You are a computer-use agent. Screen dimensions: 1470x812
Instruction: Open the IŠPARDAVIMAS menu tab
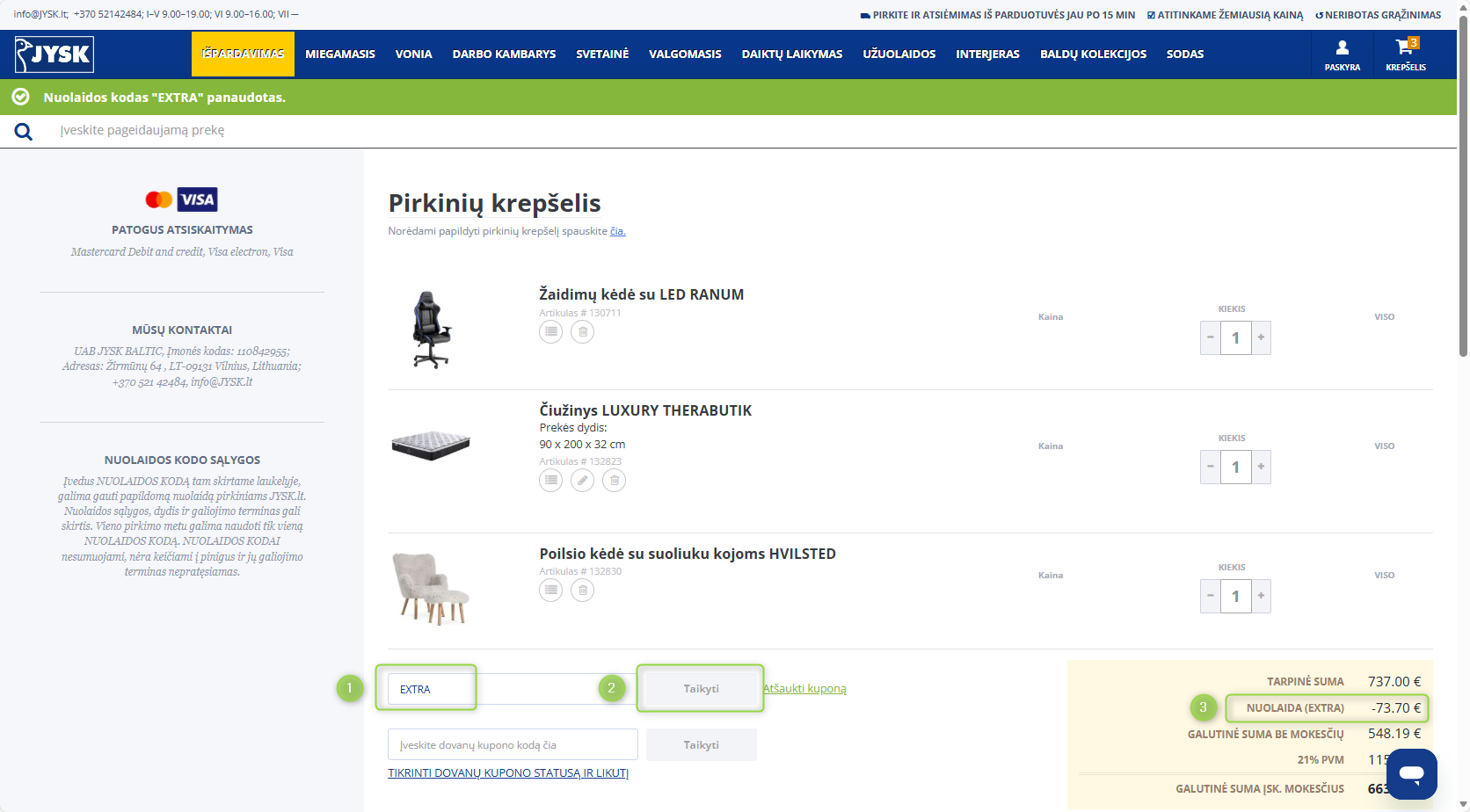243,54
